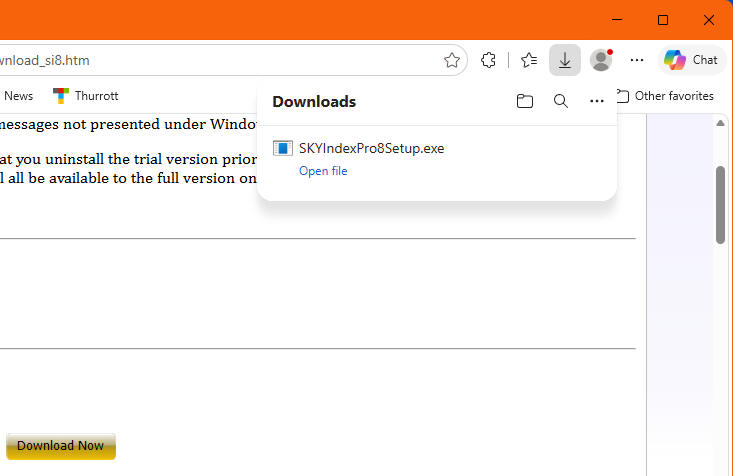This screenshot has height=476, width=733.
Task: Open downloads folder from Downloads panel
Action: (525, 101)
